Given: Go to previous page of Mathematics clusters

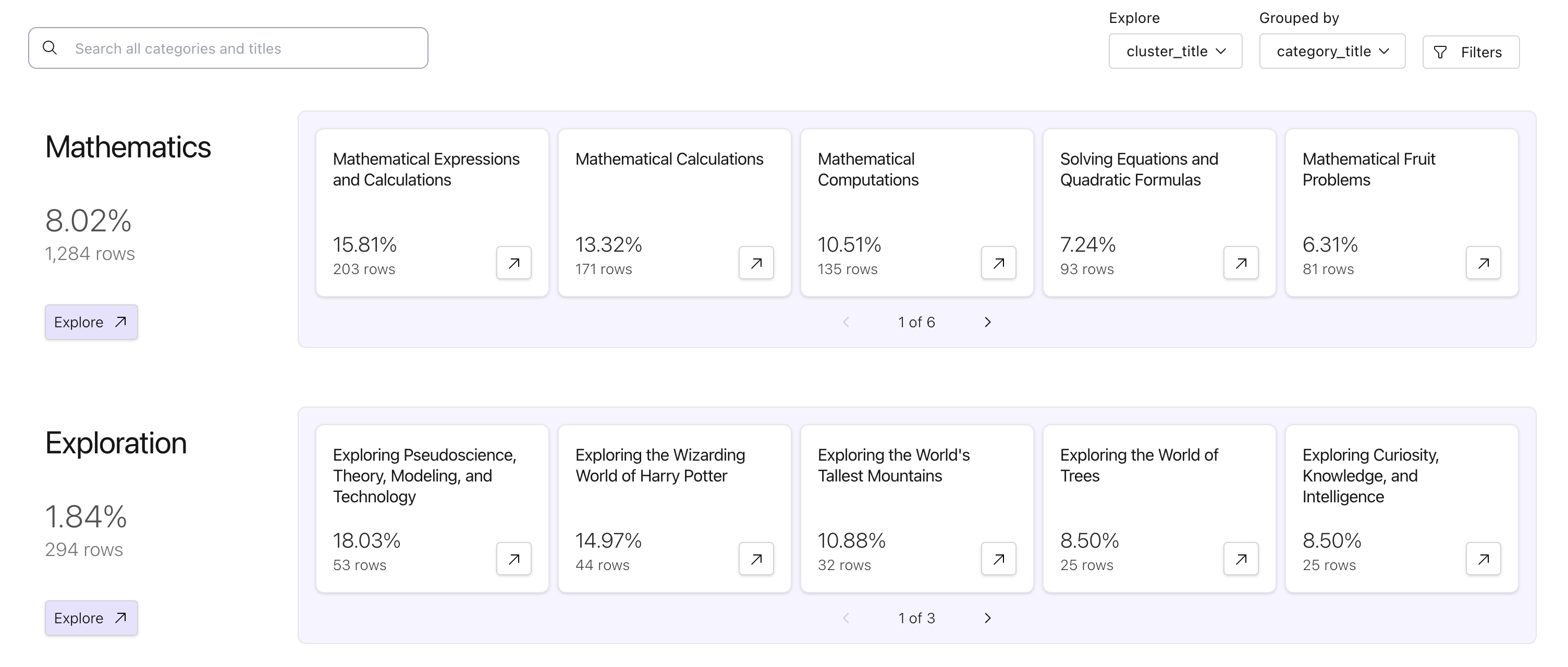Looking at the screenshot, I should coord(846,322).
